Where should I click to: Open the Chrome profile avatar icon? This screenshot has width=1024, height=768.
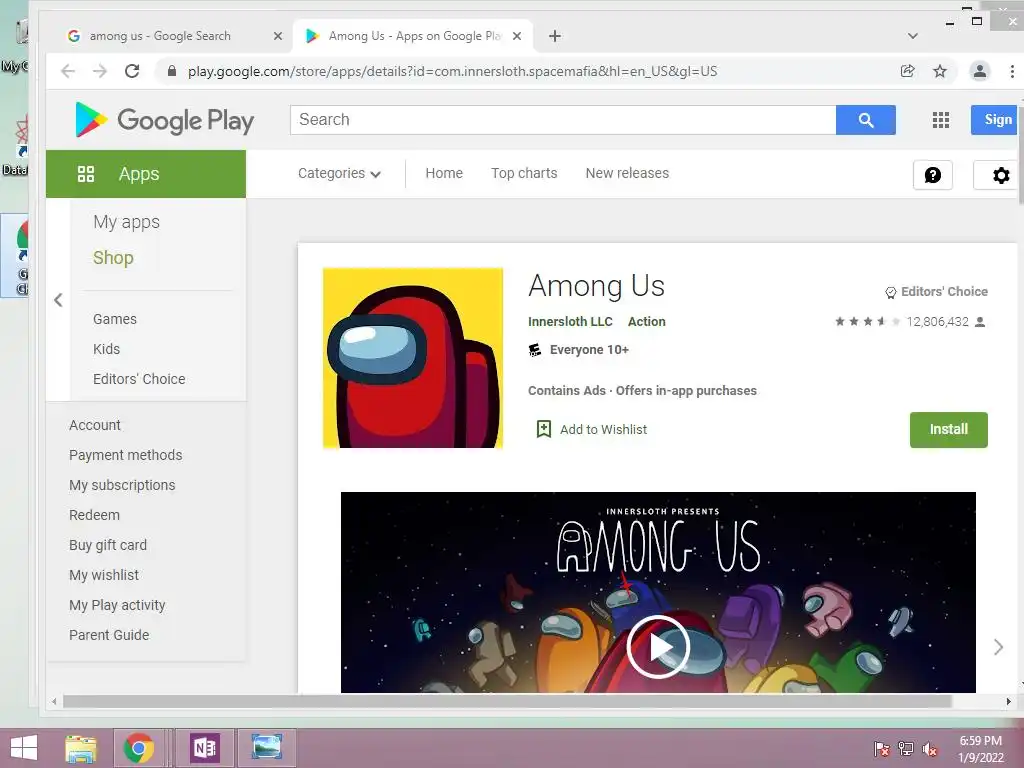point(980,71)
